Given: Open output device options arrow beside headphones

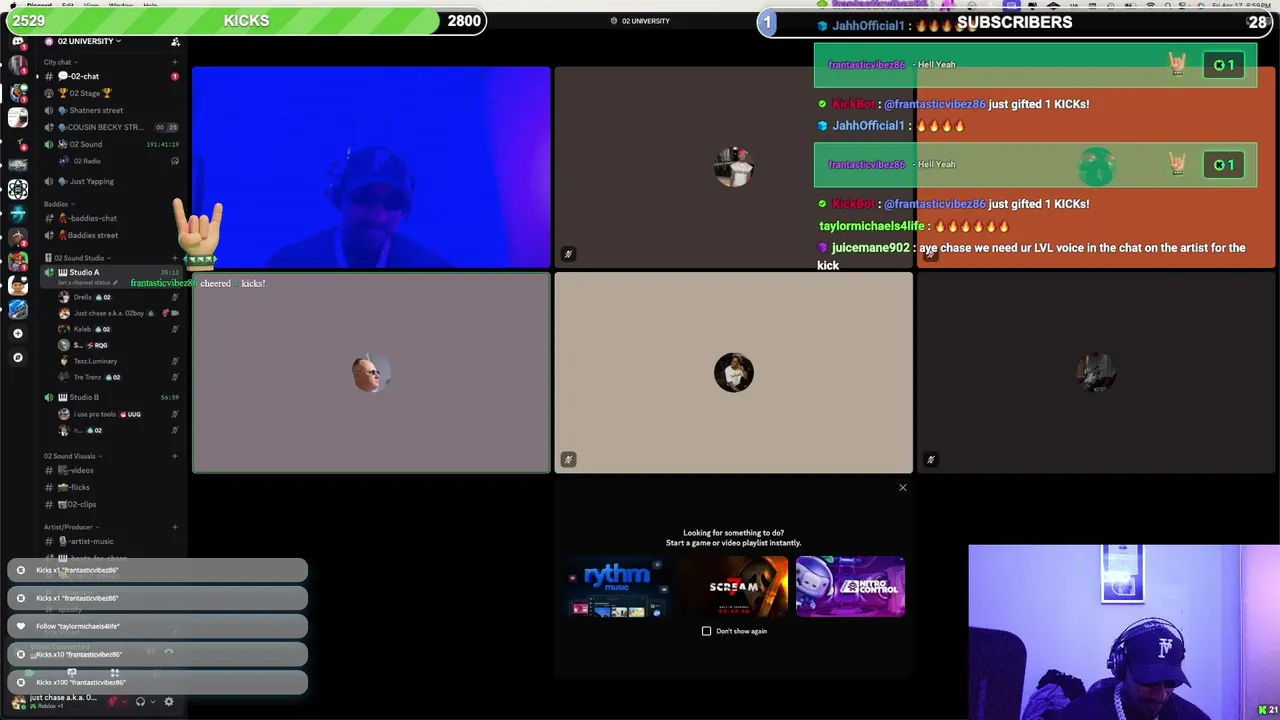Looking at the screenshot, I should [x=152, y=702].
